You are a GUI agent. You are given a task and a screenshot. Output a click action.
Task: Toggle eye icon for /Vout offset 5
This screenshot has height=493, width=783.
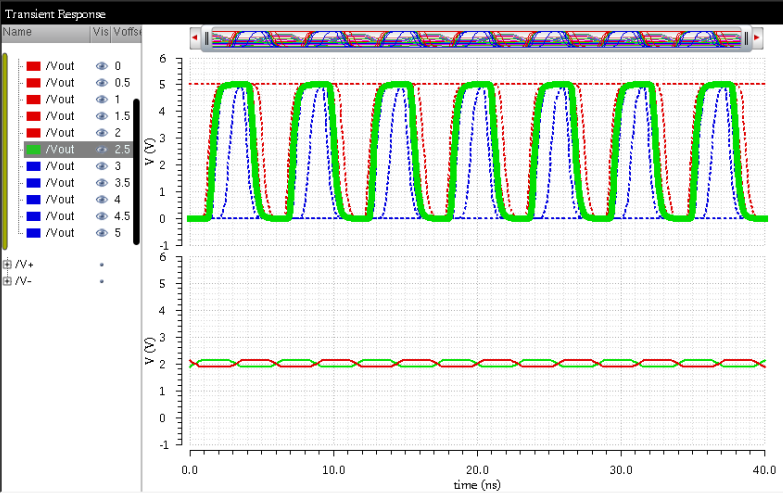point(102,233)
